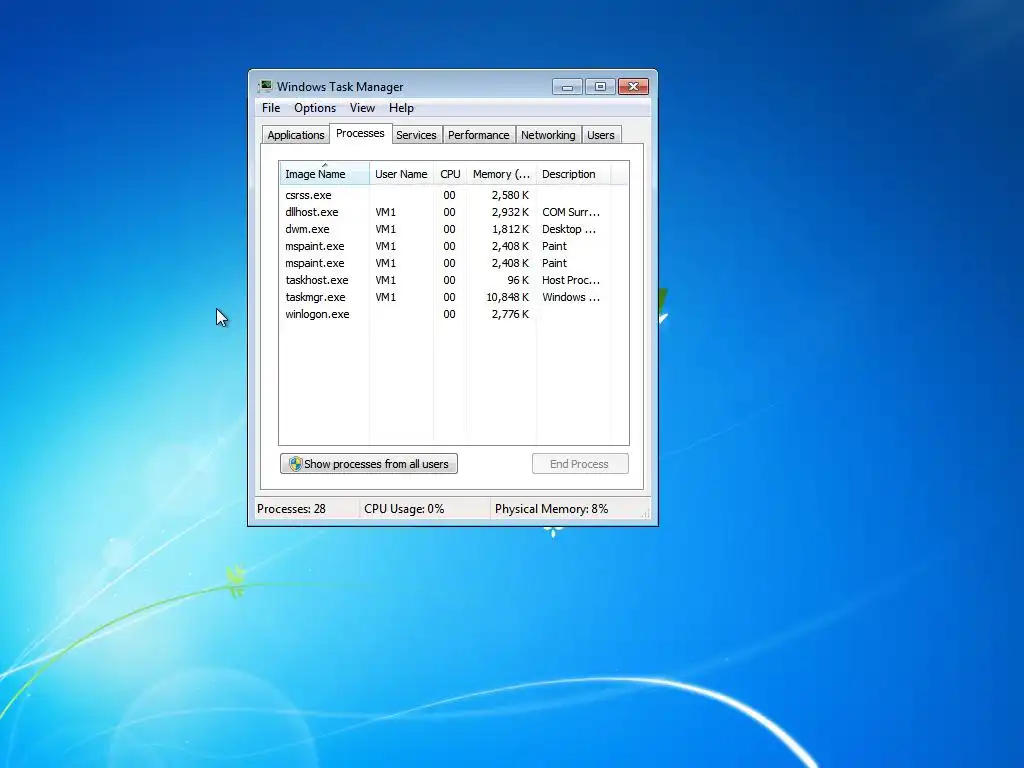Click the COM Surr... description cell
This screenshot has width=1024, height=768.
point(571,212)
